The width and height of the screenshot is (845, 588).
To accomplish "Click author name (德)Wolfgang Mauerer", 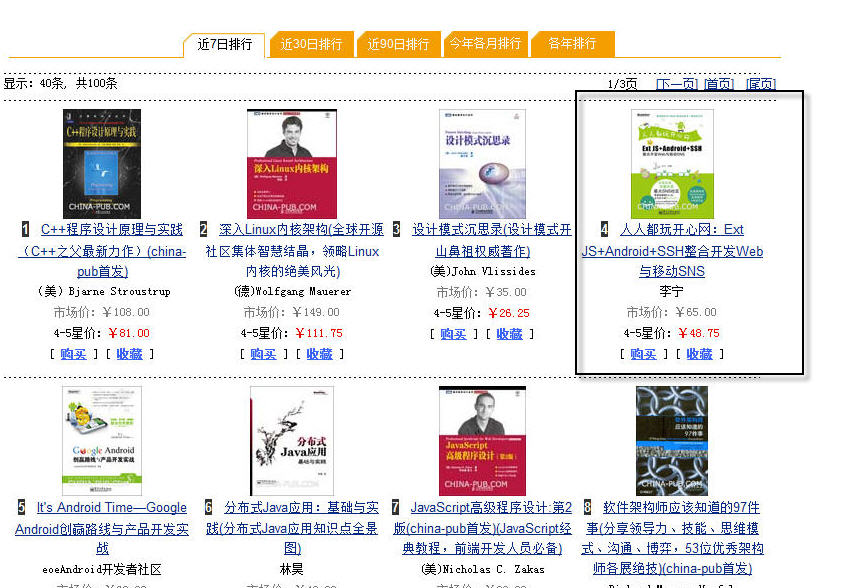I will click(x=293, y=292).
